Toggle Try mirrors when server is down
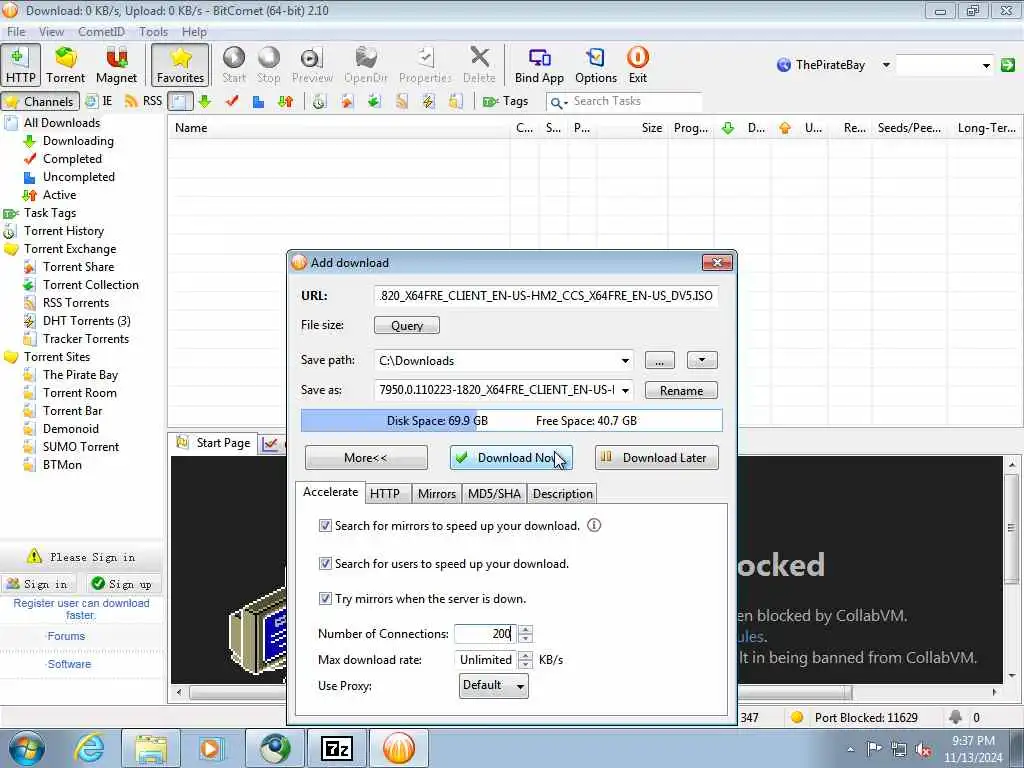 pos(325,598)
